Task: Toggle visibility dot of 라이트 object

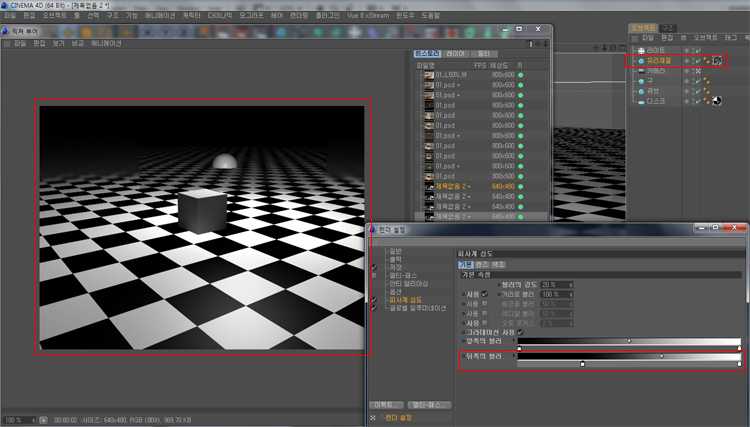Action: (x=686, y=50)
